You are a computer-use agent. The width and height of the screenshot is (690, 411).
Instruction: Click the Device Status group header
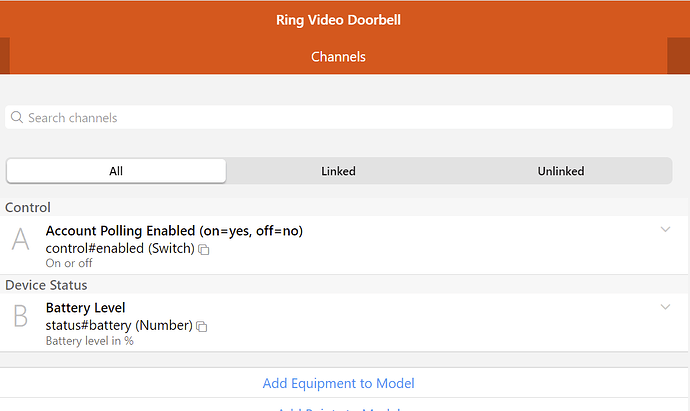click(46, 285)
